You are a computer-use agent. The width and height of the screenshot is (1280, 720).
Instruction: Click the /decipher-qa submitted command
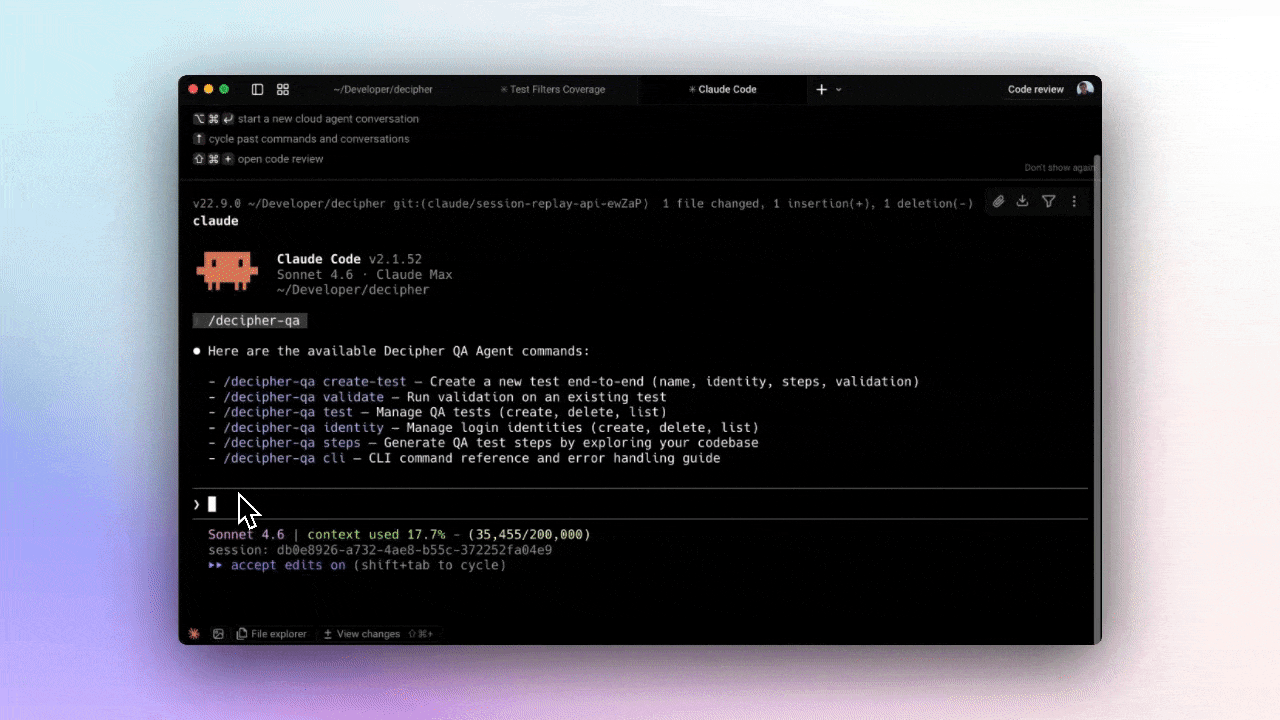click(250, 321)
